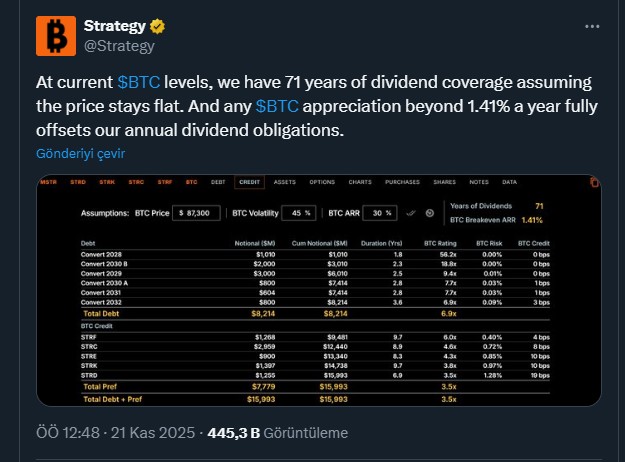Click Gönderiyi çevir to translate post

81,154
